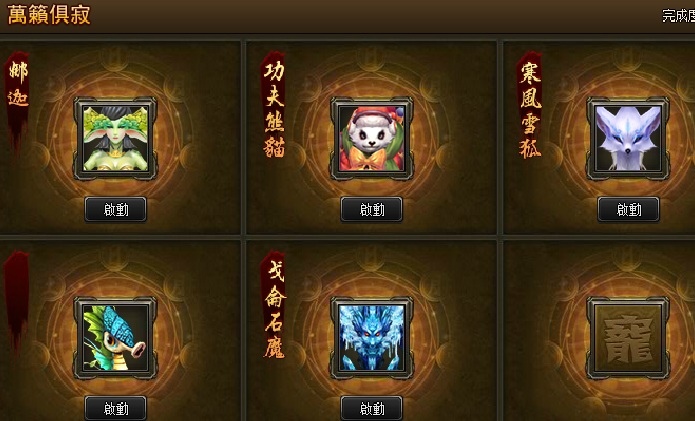Click the 完成度 completion label

point(678,16)
